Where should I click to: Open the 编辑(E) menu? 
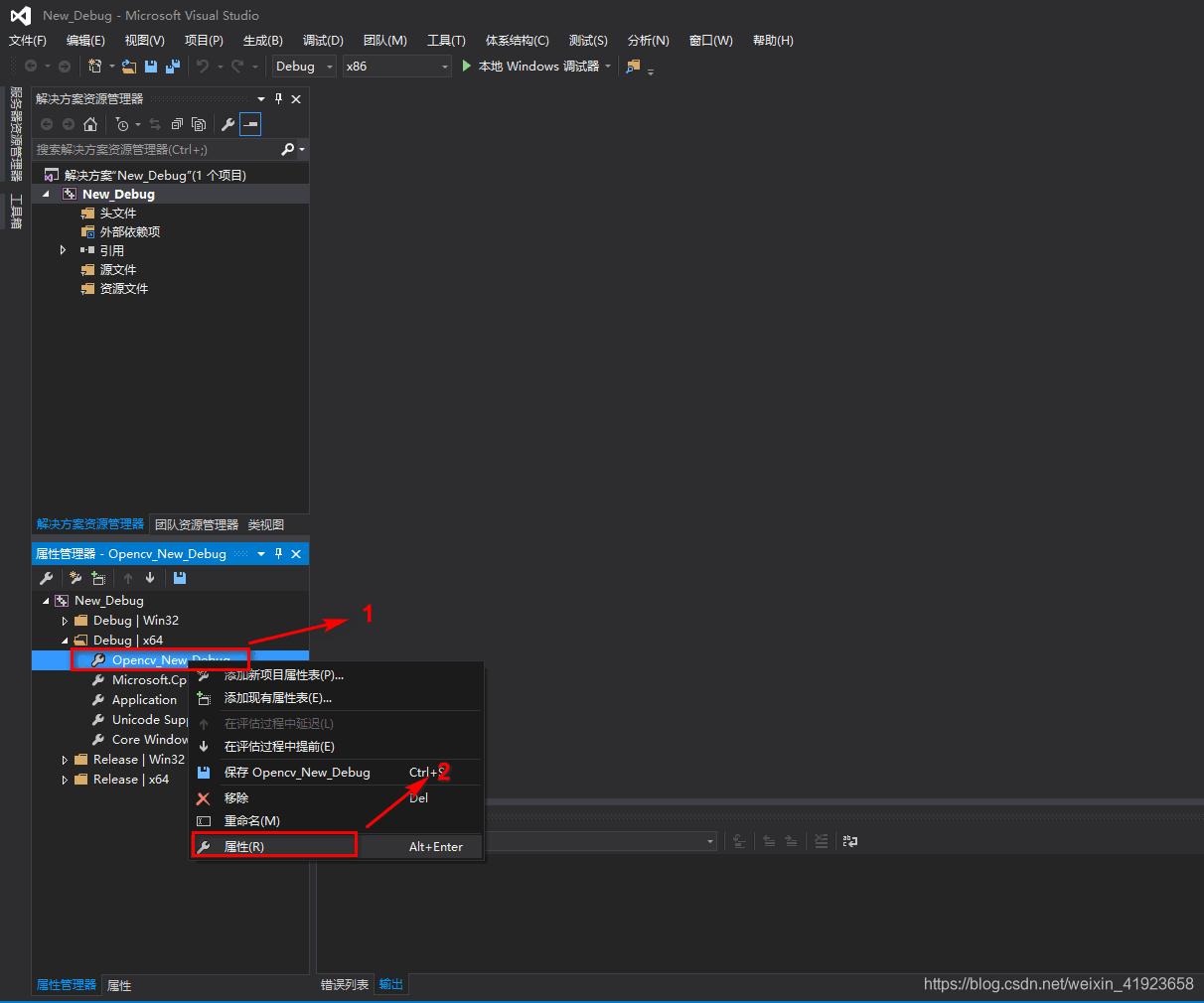point(85,41)
